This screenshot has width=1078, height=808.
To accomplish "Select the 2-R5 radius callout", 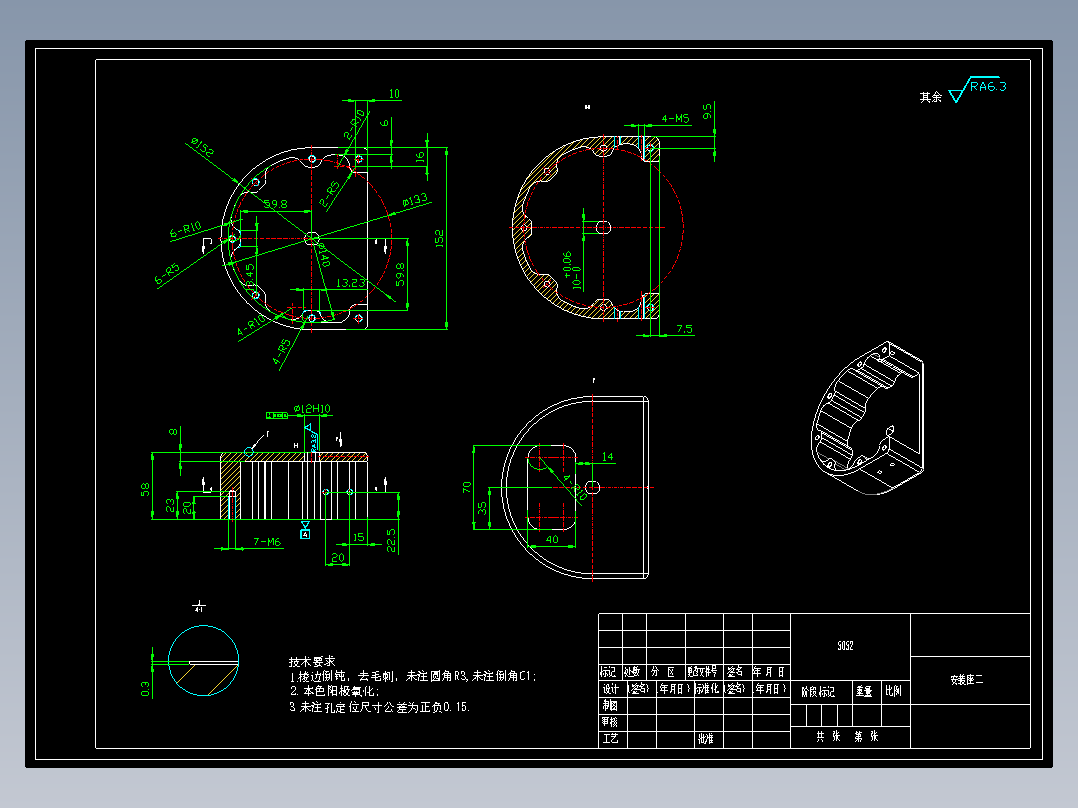I will click(x=329, y=194).
